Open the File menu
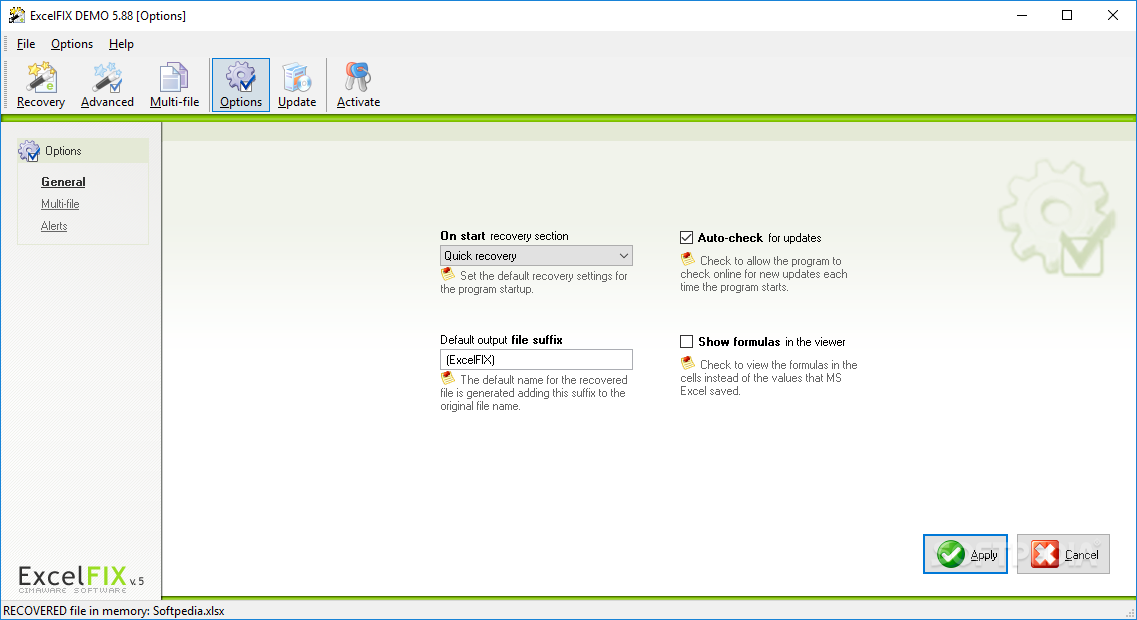The image size is (1137, 620). [25, 44]
